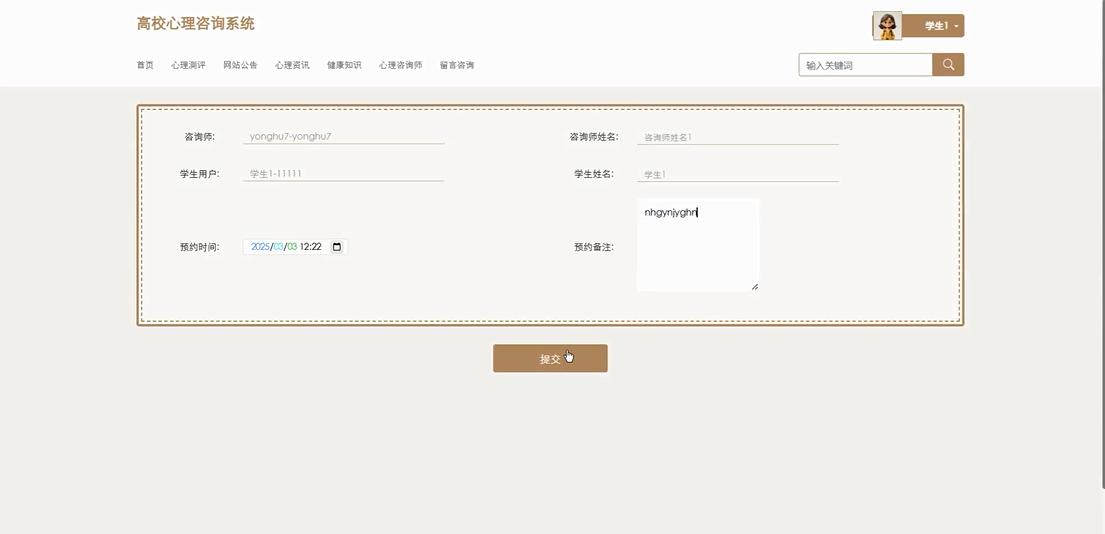The width and height of the screenshot is (1105, 534).
Task: Click the 咨询师 yonghu7 field
Action: click(343, 136)
